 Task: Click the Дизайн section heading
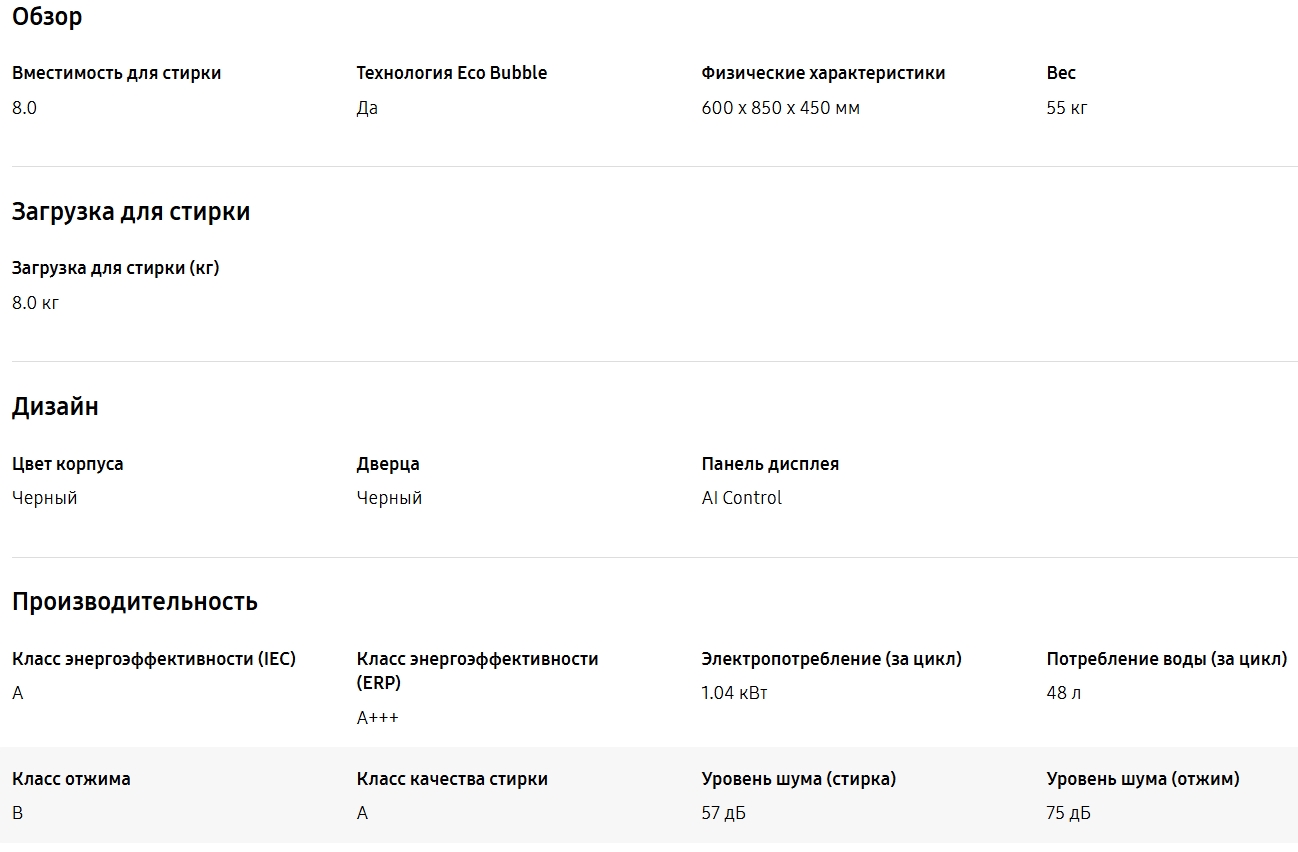[55, 407]
